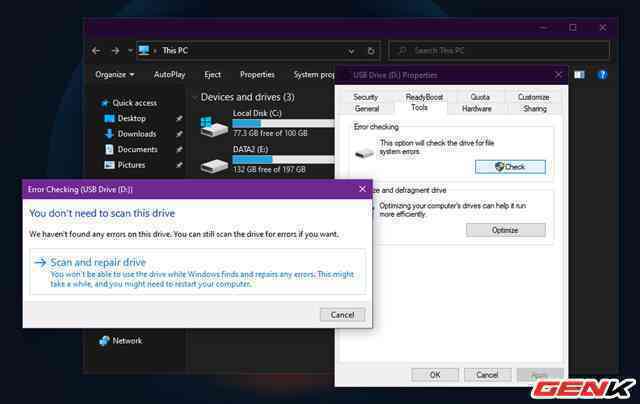Switch to the Security tab

point(366,97)
